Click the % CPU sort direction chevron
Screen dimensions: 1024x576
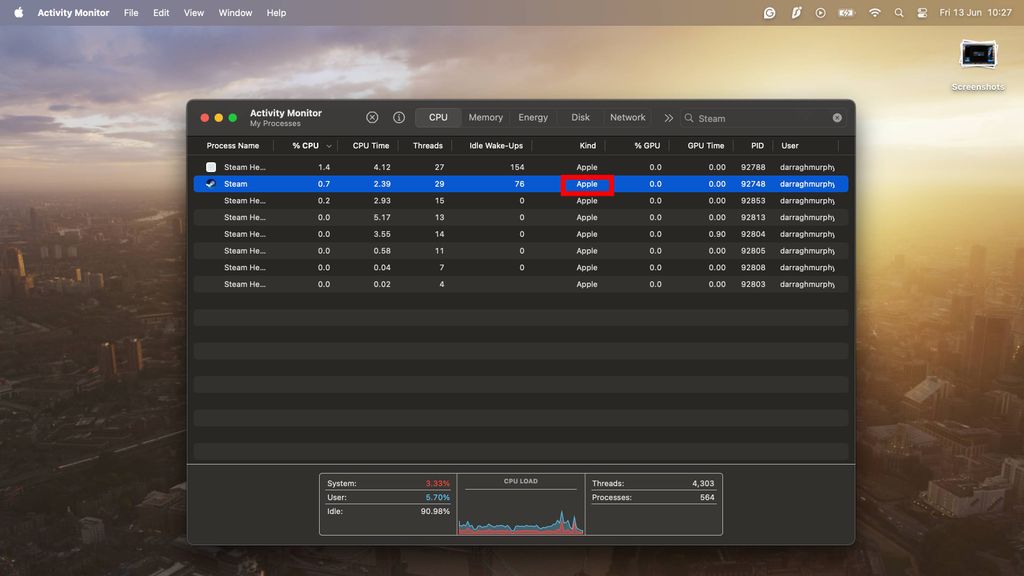(329, 145)
